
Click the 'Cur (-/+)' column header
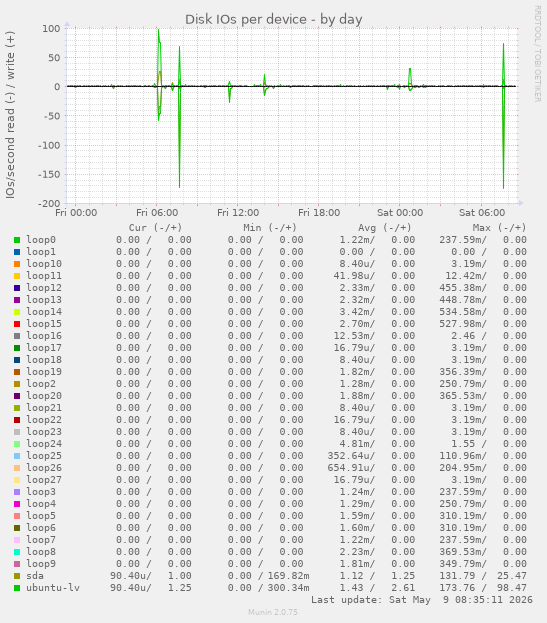point(155,228)
